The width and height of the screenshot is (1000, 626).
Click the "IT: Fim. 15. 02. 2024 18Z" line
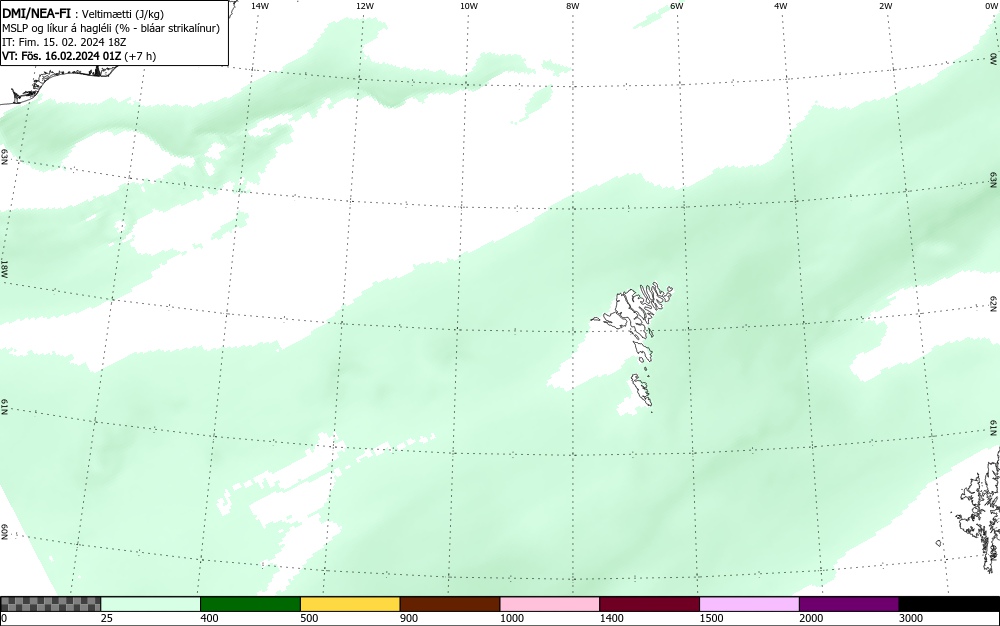64,42
